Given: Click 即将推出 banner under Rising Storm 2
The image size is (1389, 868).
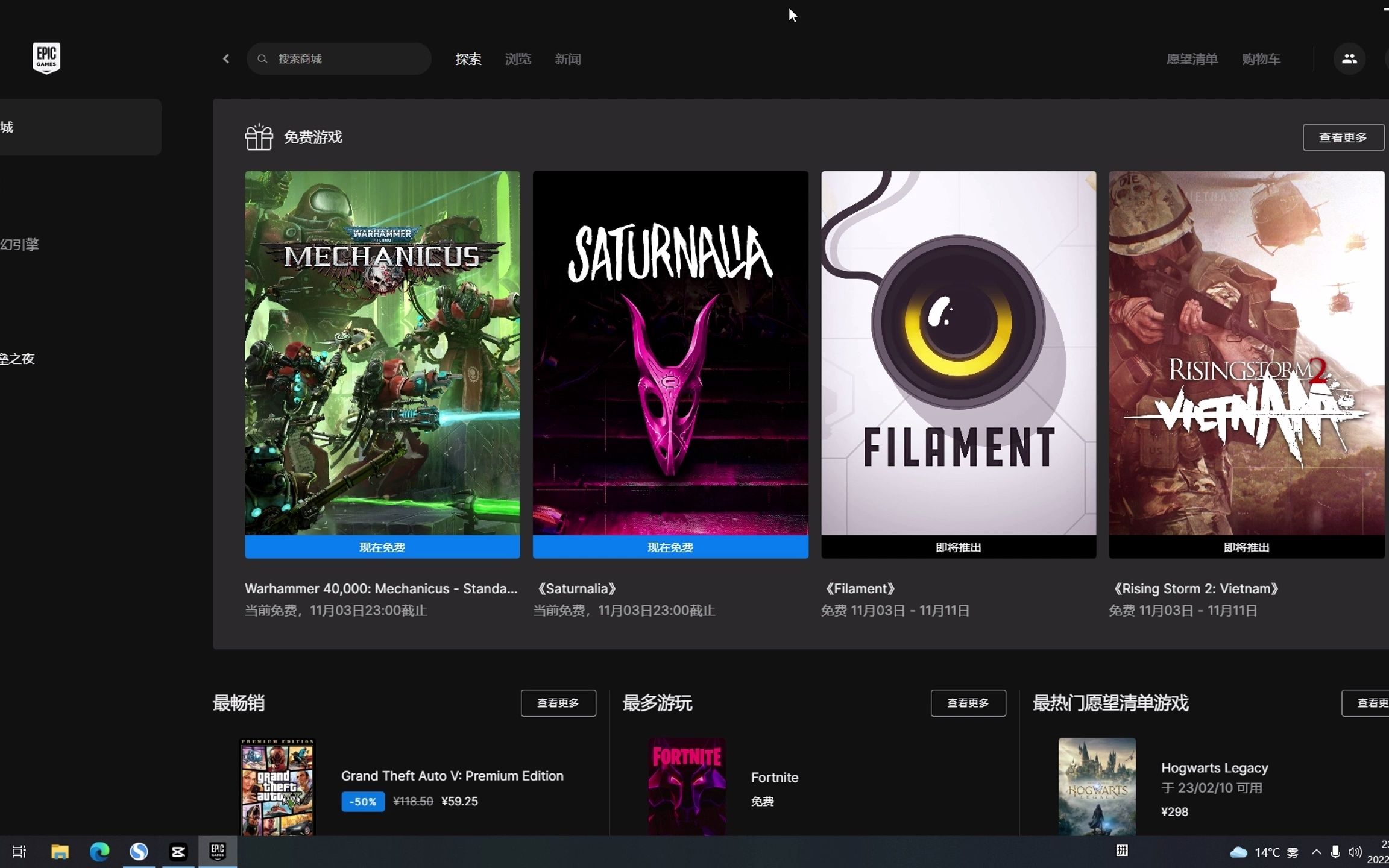Looking at the screenshot, I should point(1247,547).
